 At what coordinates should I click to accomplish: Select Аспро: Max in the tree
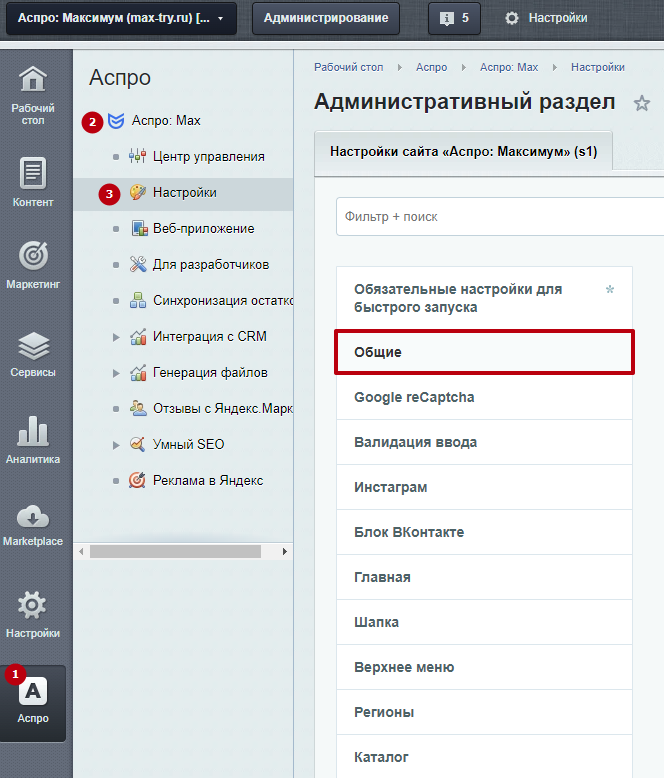tap(166, 121)
